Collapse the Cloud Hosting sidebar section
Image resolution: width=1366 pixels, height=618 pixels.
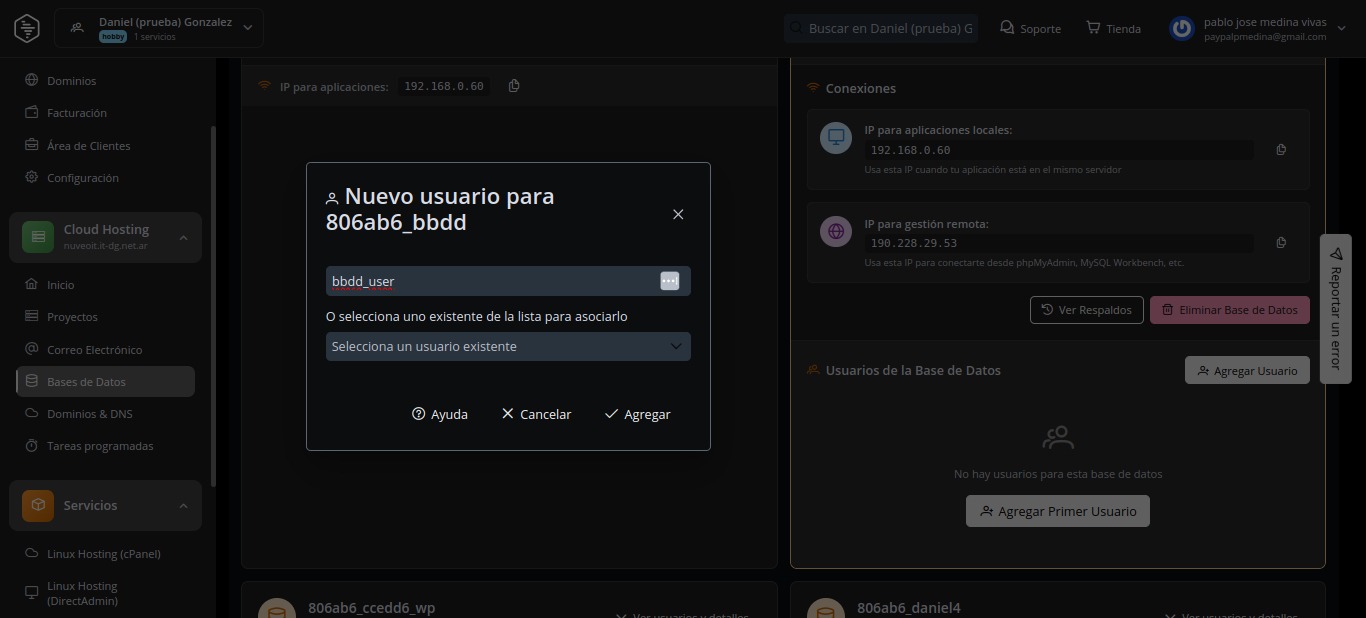point(183,237)
